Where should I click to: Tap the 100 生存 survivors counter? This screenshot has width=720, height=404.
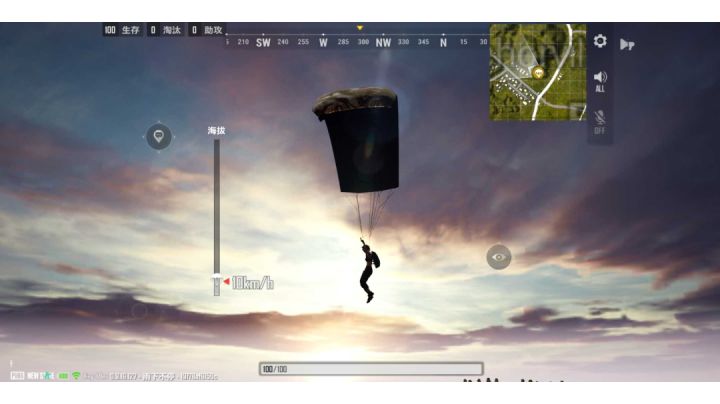[x=122, y=30]
